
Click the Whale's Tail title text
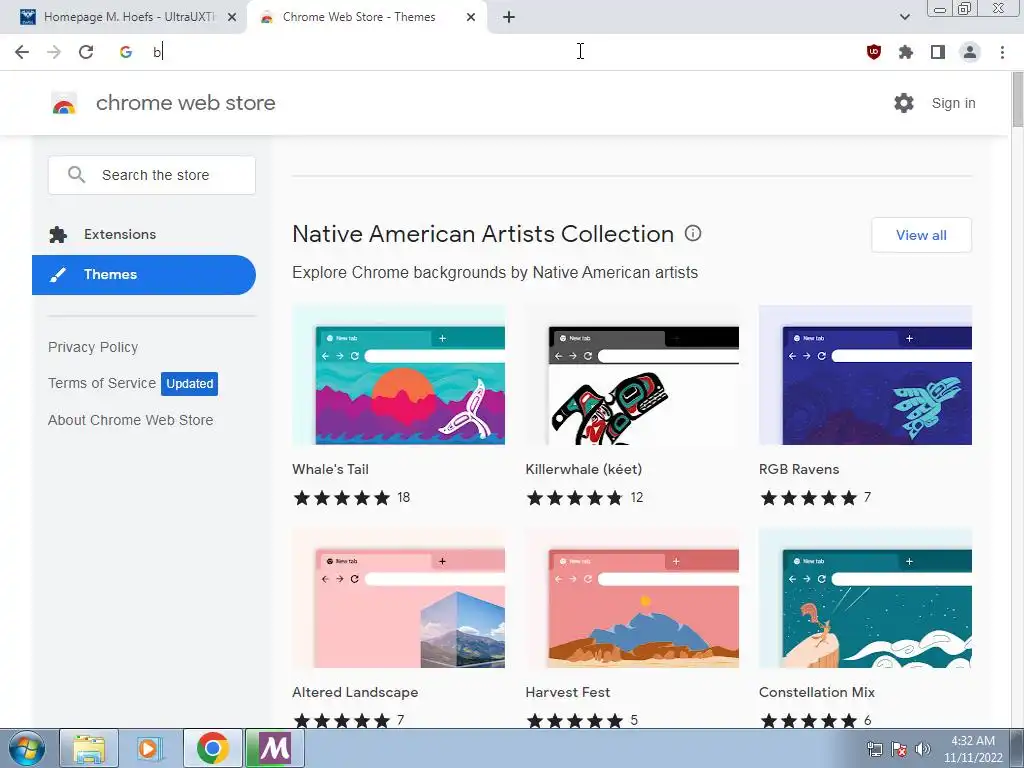[x=330, y=470]
